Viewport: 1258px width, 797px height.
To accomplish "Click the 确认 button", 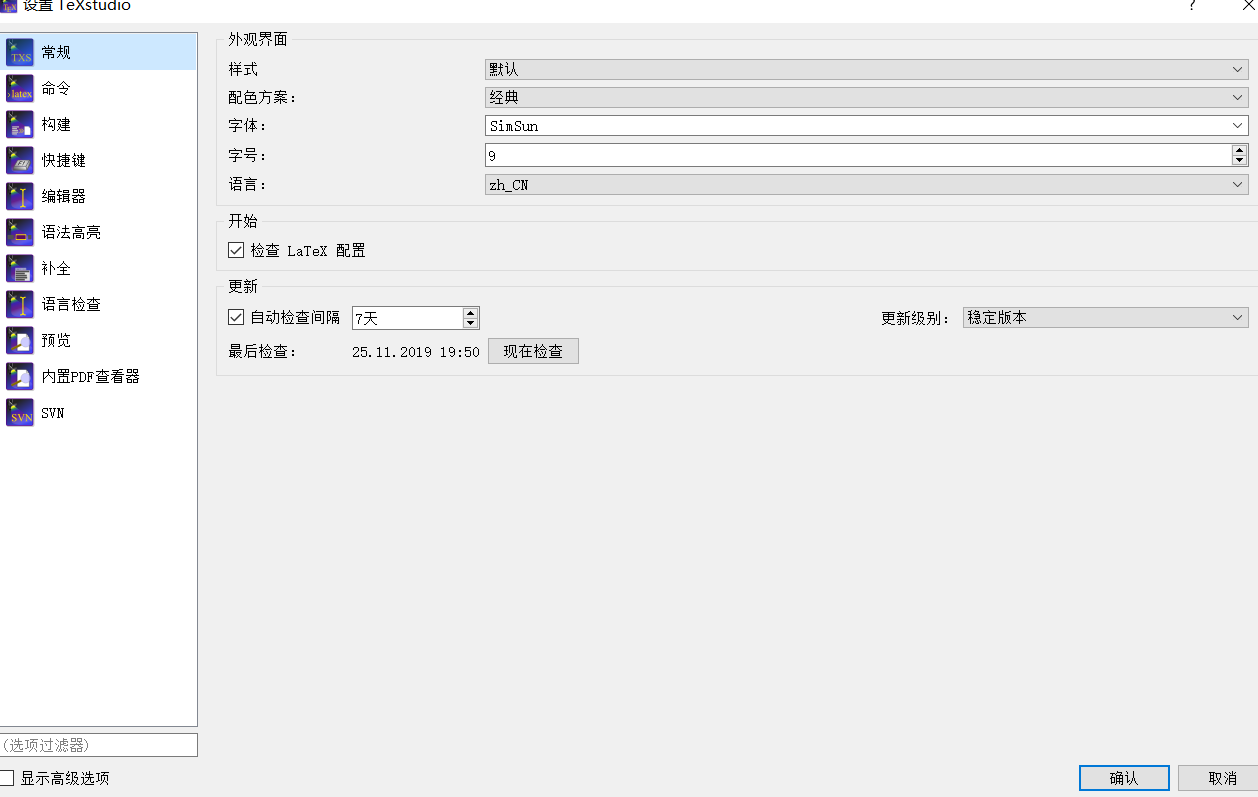I will pos(1124,778).
